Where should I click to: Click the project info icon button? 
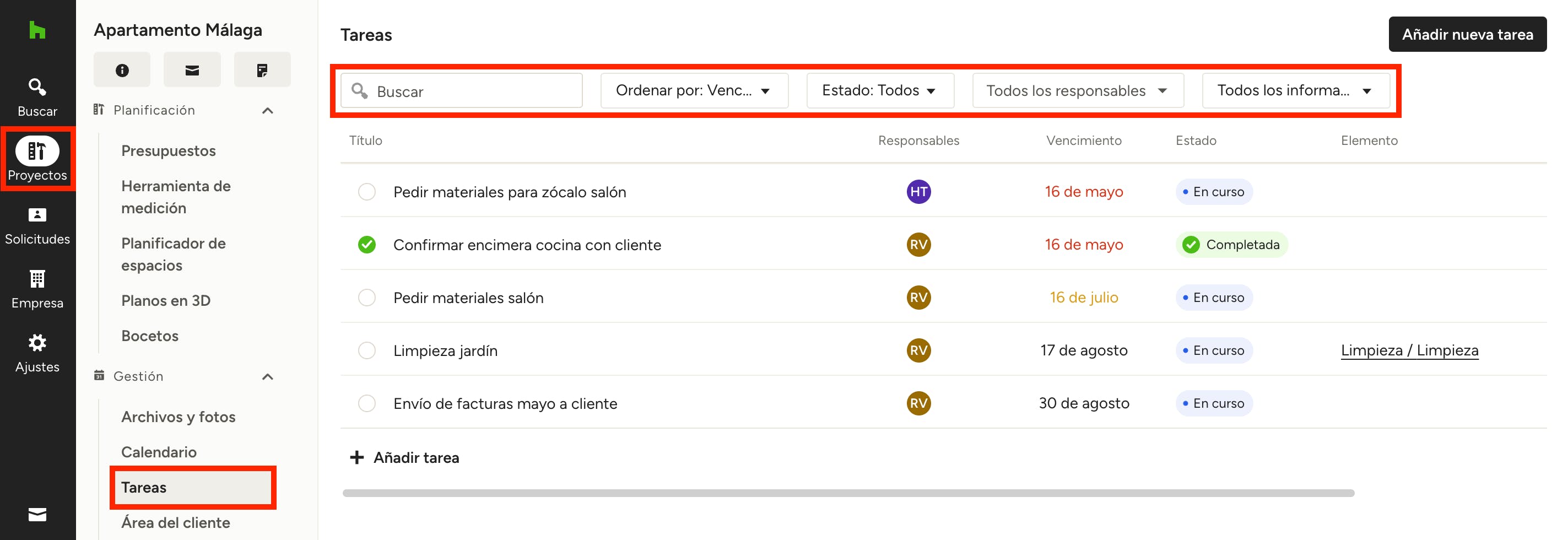click(122, 70)
